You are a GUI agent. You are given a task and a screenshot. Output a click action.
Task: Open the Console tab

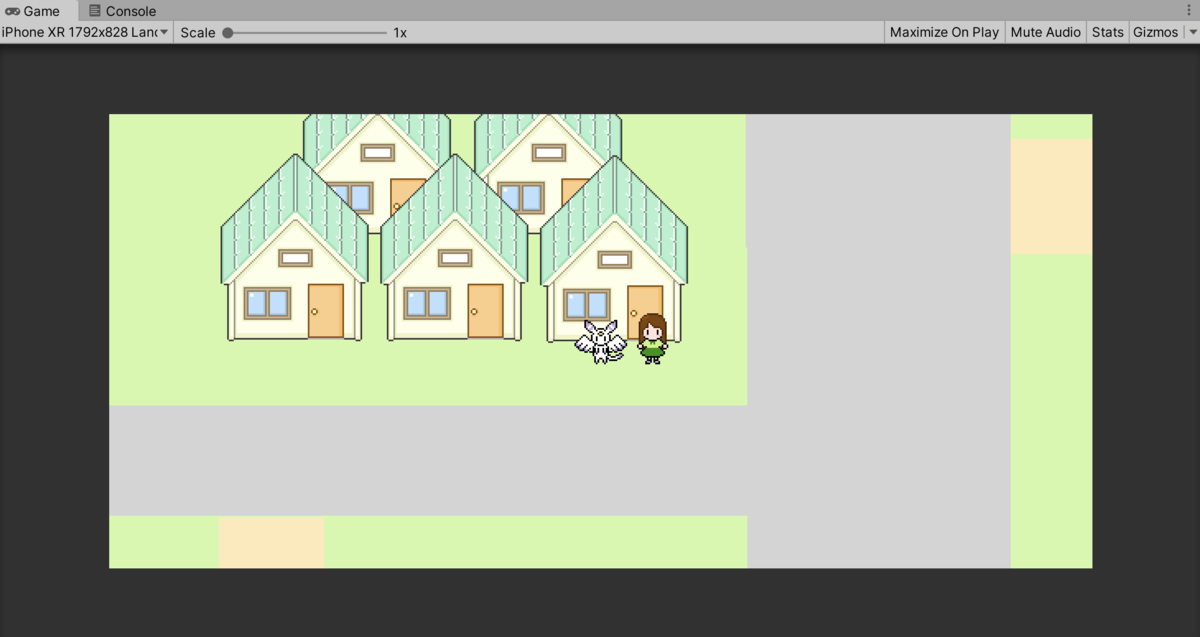tap(122, 11)
